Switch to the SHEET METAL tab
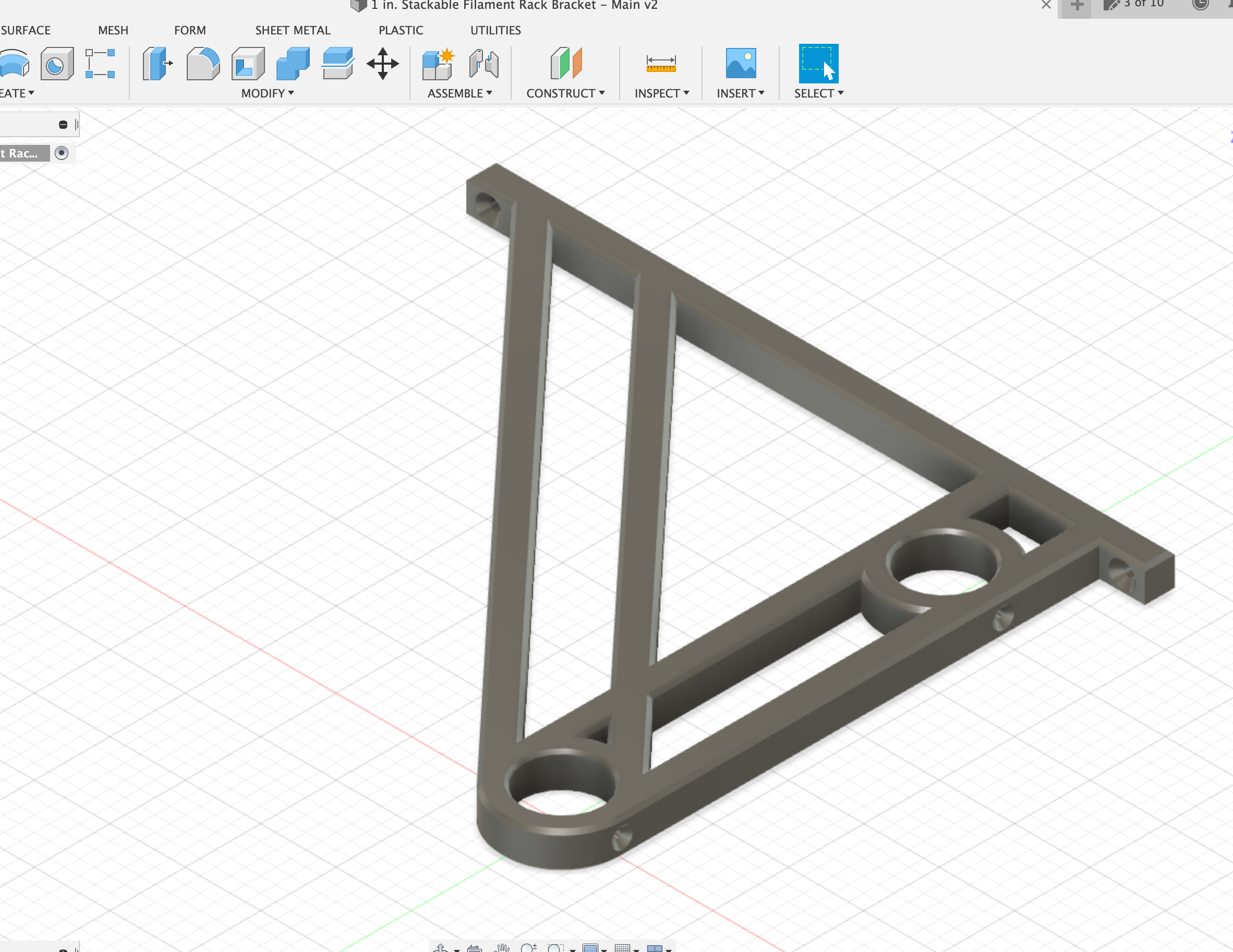 coord(293,30)
